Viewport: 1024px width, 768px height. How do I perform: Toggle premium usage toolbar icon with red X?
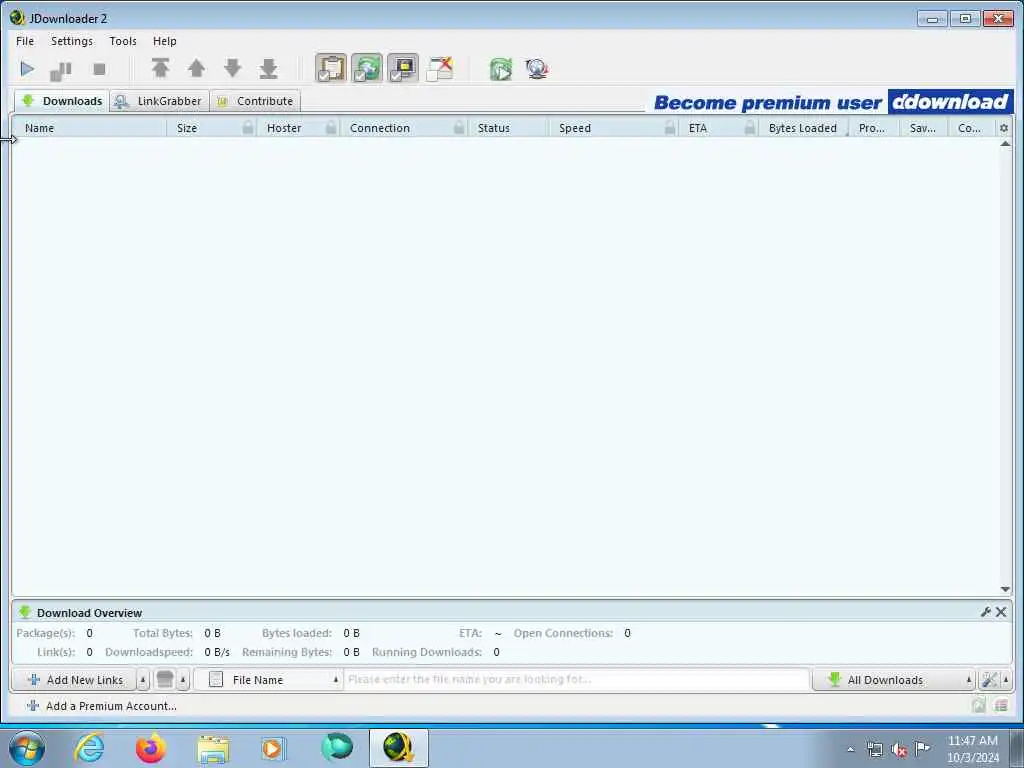click(x=440, y=69)
